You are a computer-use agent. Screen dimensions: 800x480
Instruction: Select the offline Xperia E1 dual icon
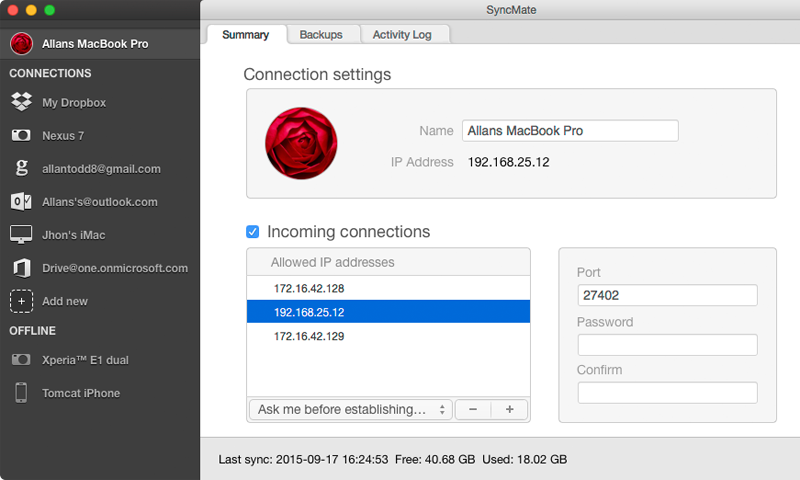[21, 360]
